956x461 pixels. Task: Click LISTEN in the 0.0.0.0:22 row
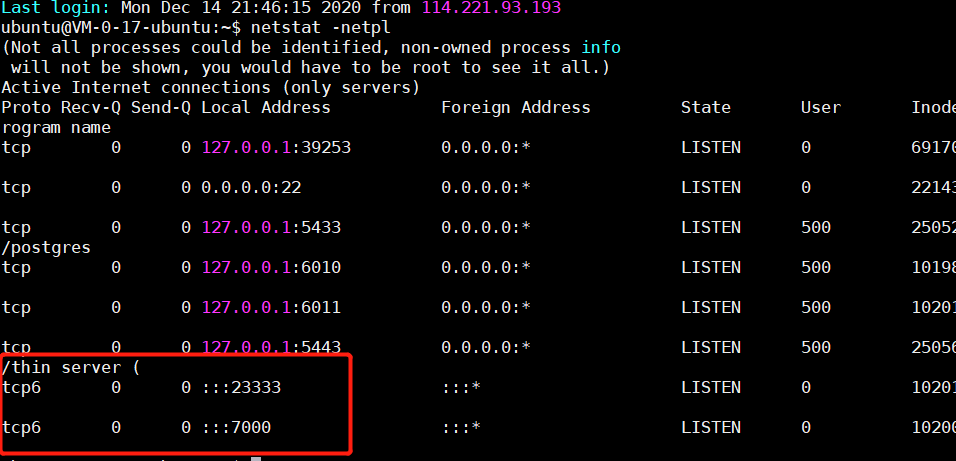click(711, 187)
